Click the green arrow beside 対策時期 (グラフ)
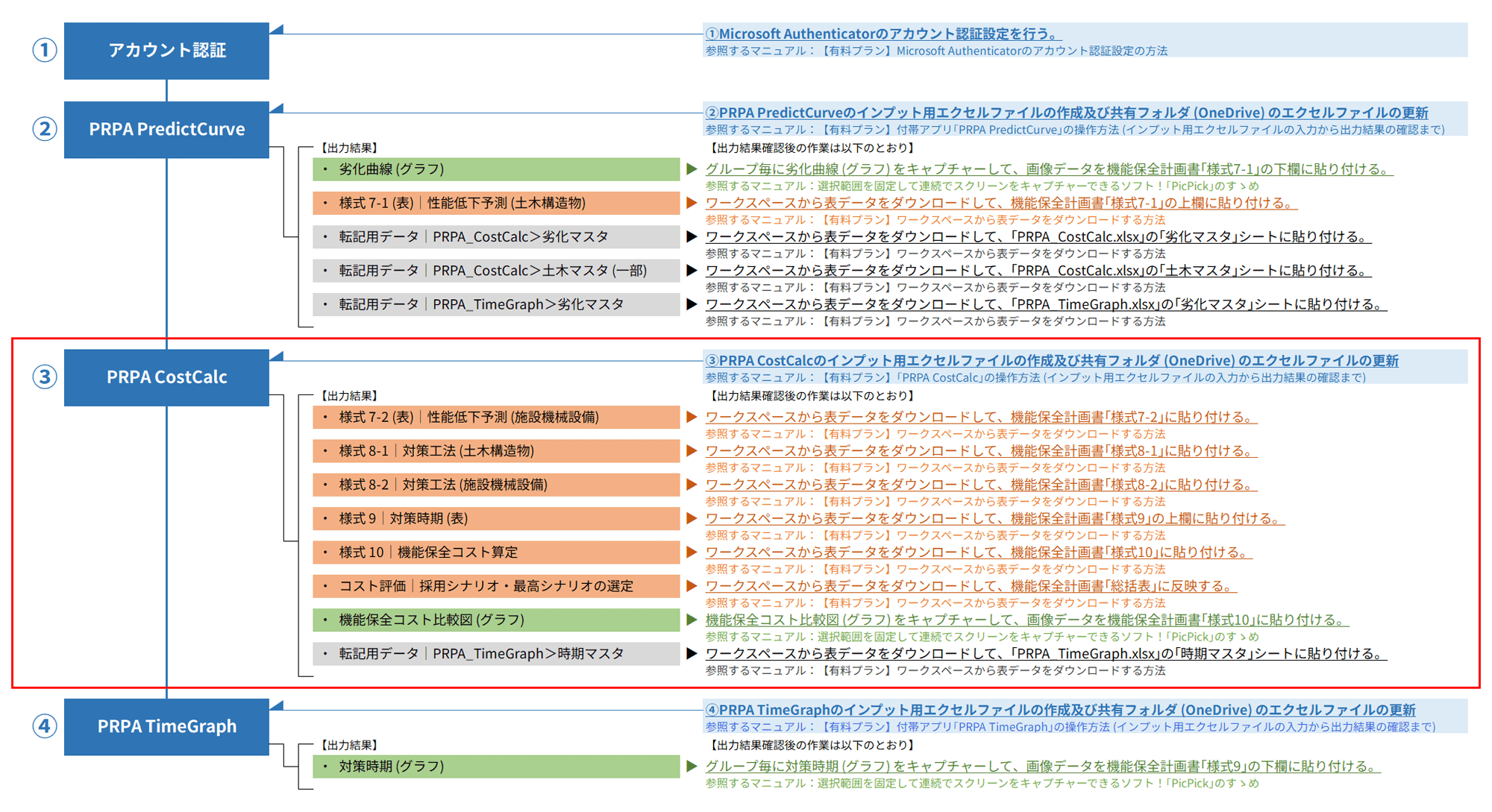This screenshot has width=1492, height=812. pyautogui.click(x=692, y=766)
